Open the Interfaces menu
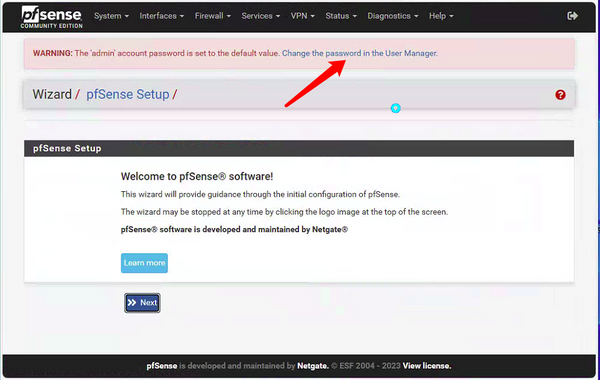The height and width of the screenshot is (380, 600). [161, 16]
